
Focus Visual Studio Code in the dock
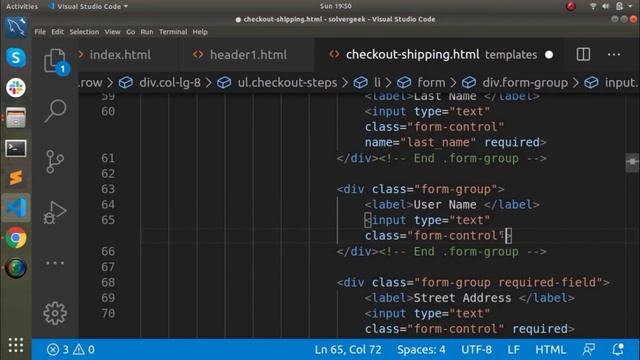click(x=16, y=208)
